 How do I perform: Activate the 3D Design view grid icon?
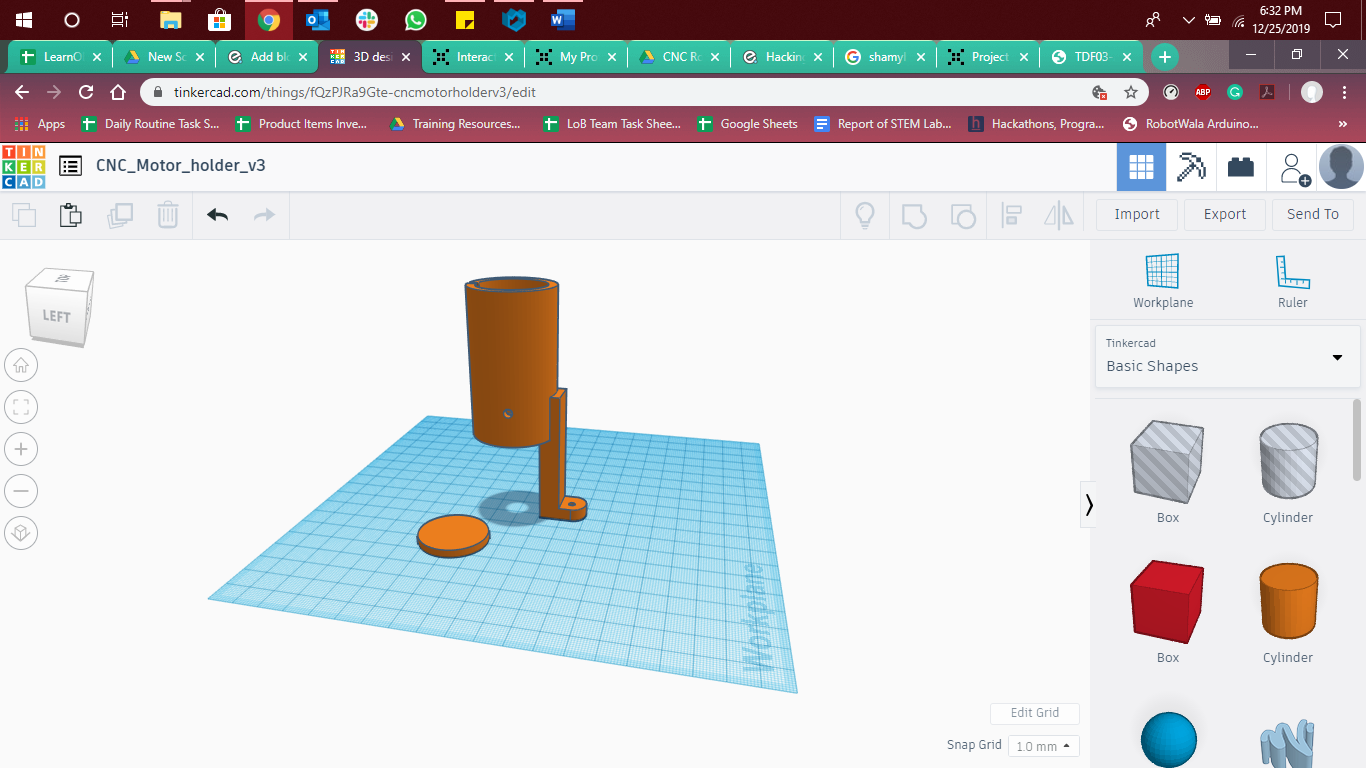point(1141,166)
